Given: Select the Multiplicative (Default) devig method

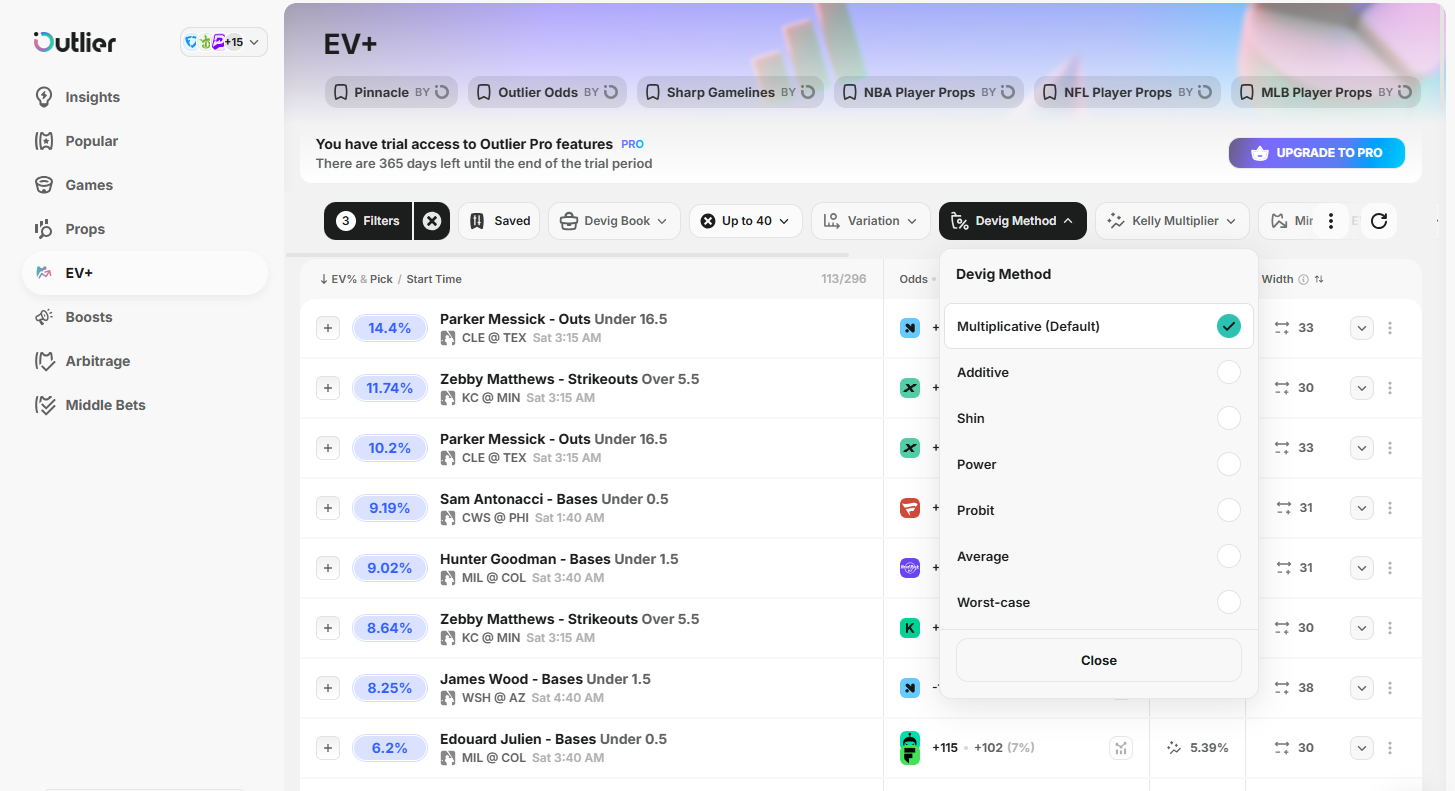Looking at the screenshot, I should click(1098, 326).
